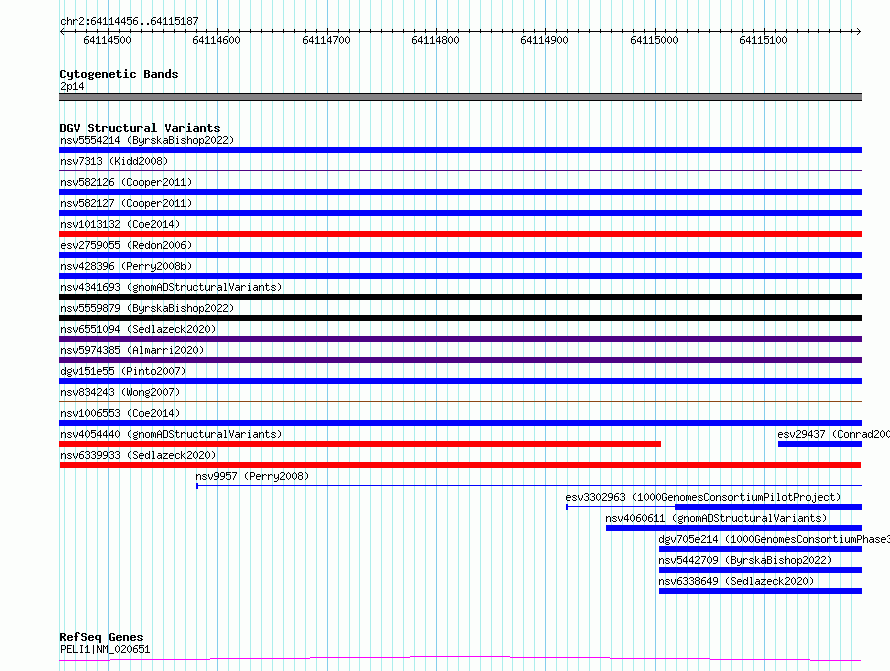
Task: Open the nsv6551094 Sedlazeck2020 variant entry
Action: click(138, 329)
